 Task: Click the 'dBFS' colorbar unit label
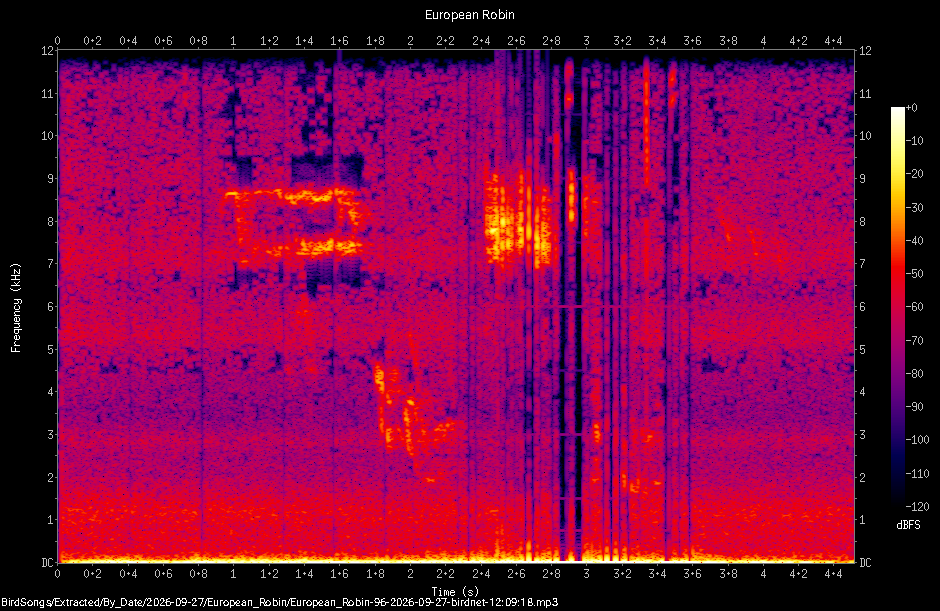click(908, 525)
